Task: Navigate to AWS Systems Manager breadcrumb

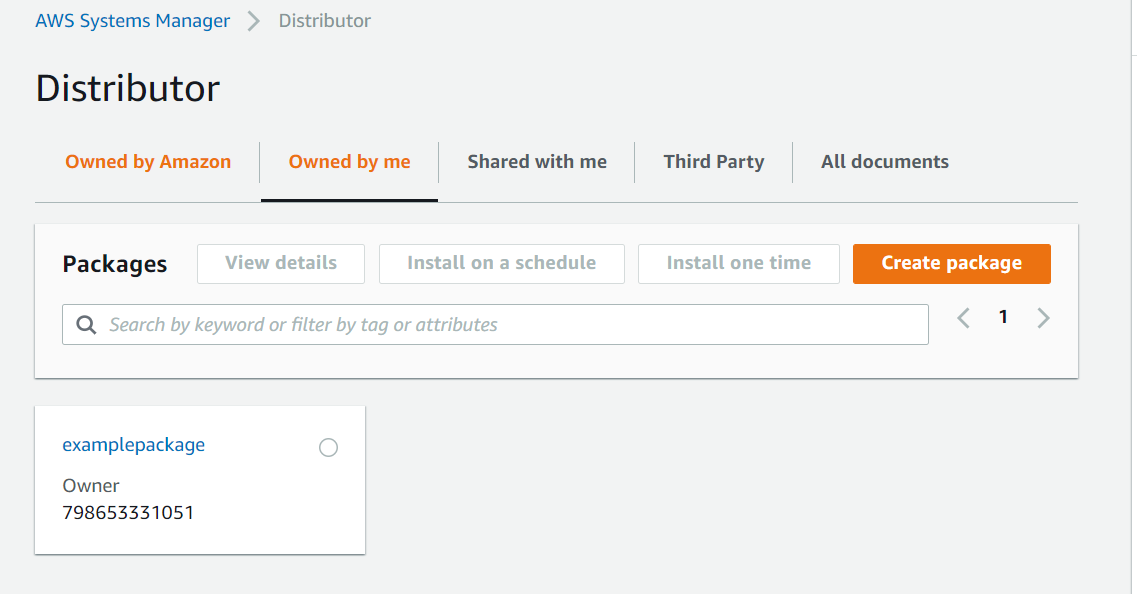Action: (132, 19)
